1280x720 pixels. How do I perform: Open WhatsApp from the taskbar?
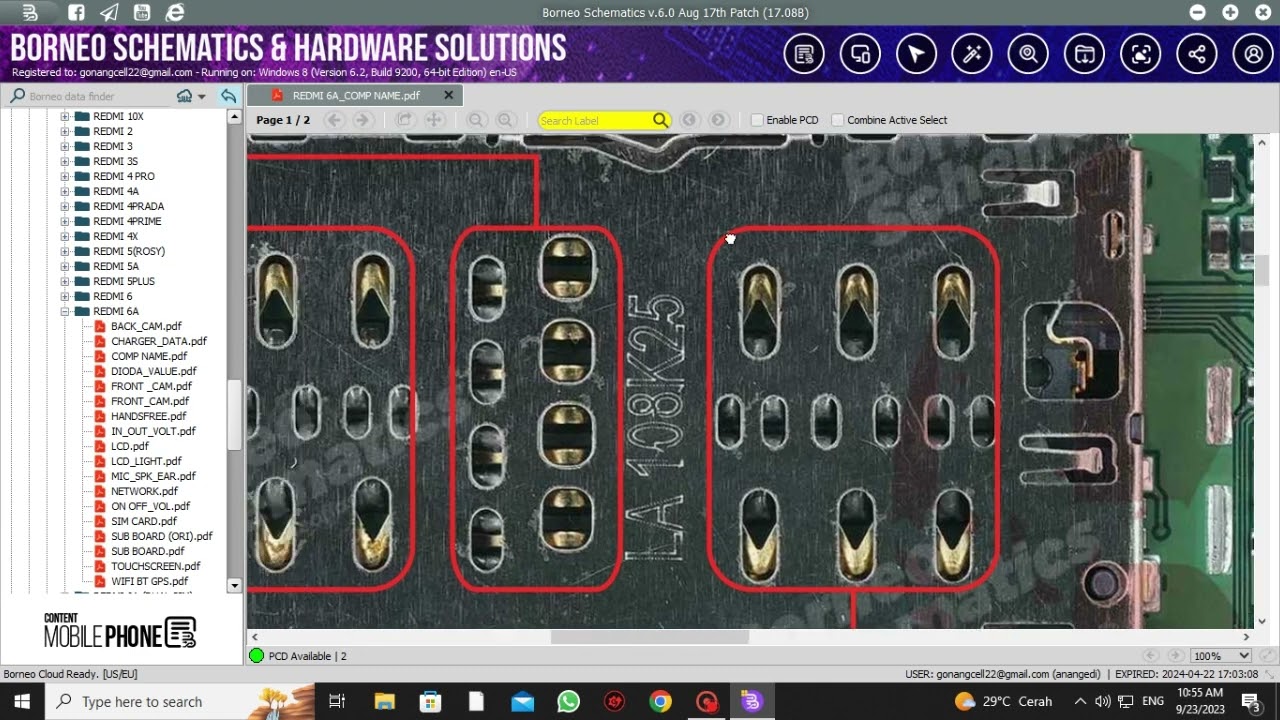tap(568, 701)
